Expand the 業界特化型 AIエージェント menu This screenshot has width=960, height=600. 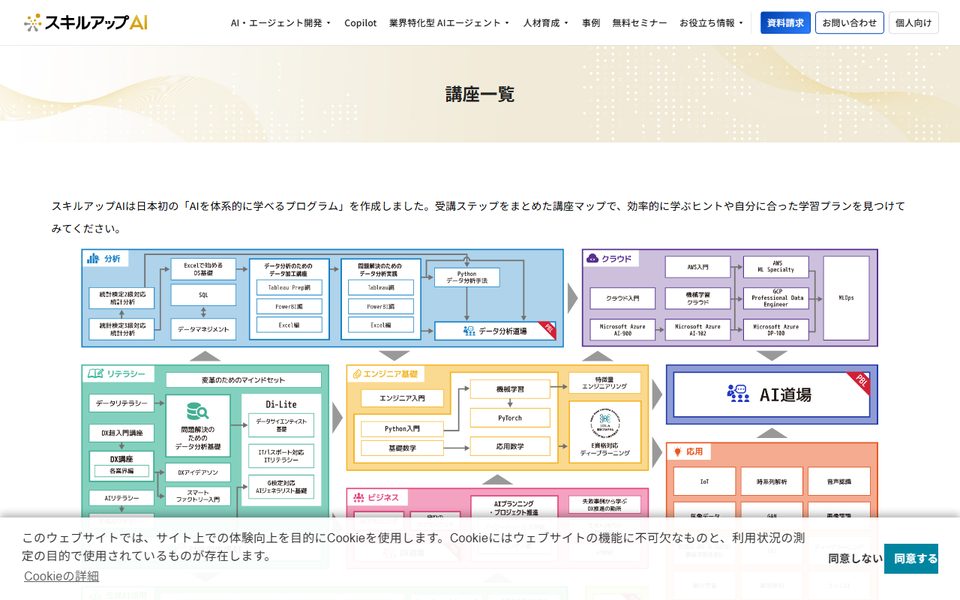pyautogui.click(x=449, y=23)
